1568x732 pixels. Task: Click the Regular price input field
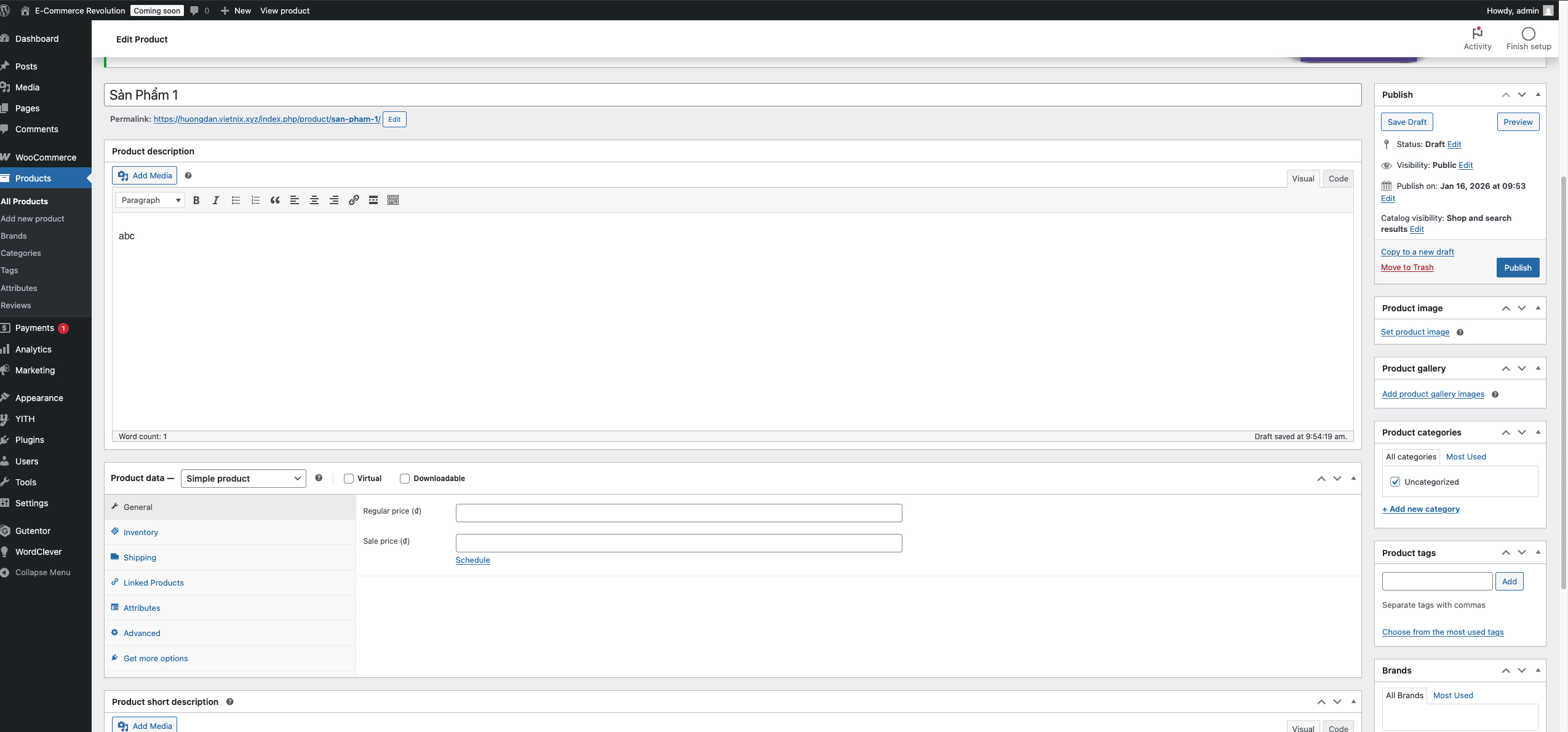tap(679, 513)
